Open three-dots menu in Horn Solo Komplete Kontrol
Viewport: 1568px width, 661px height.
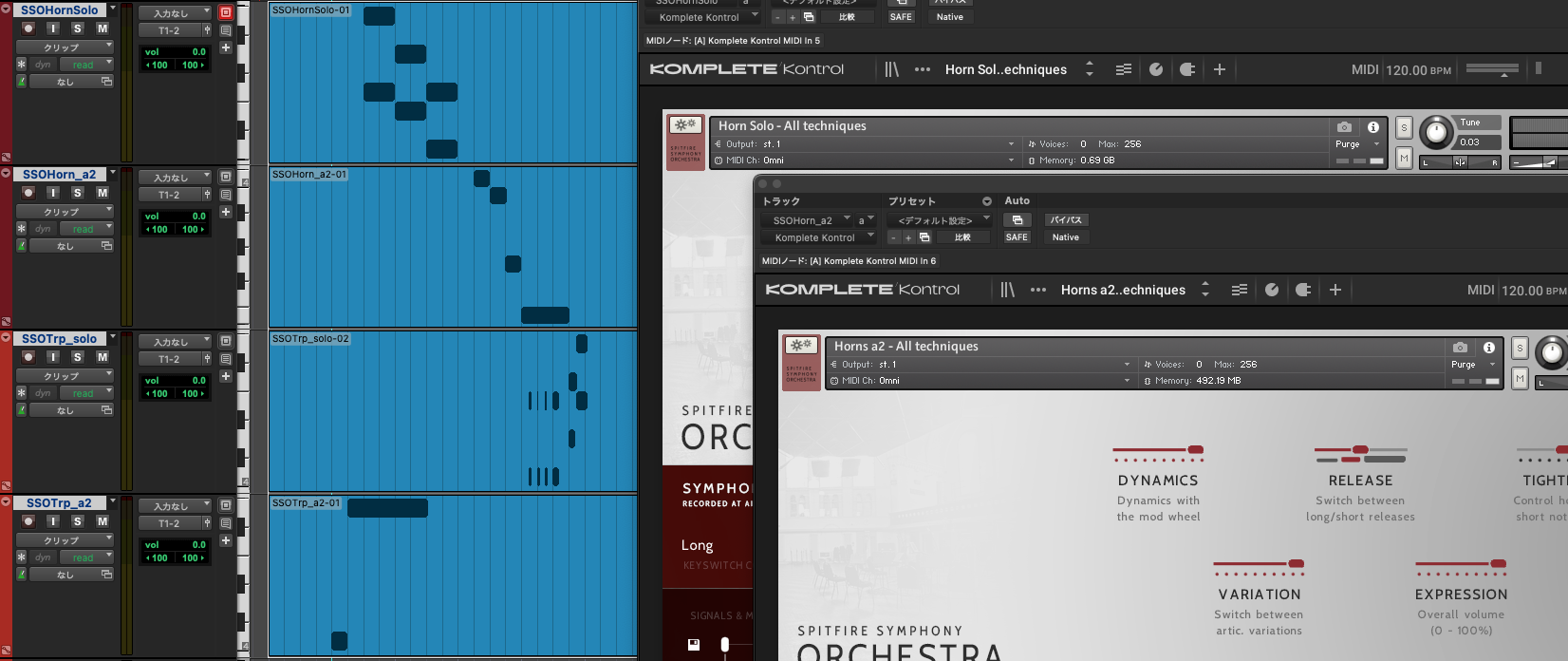923,69
